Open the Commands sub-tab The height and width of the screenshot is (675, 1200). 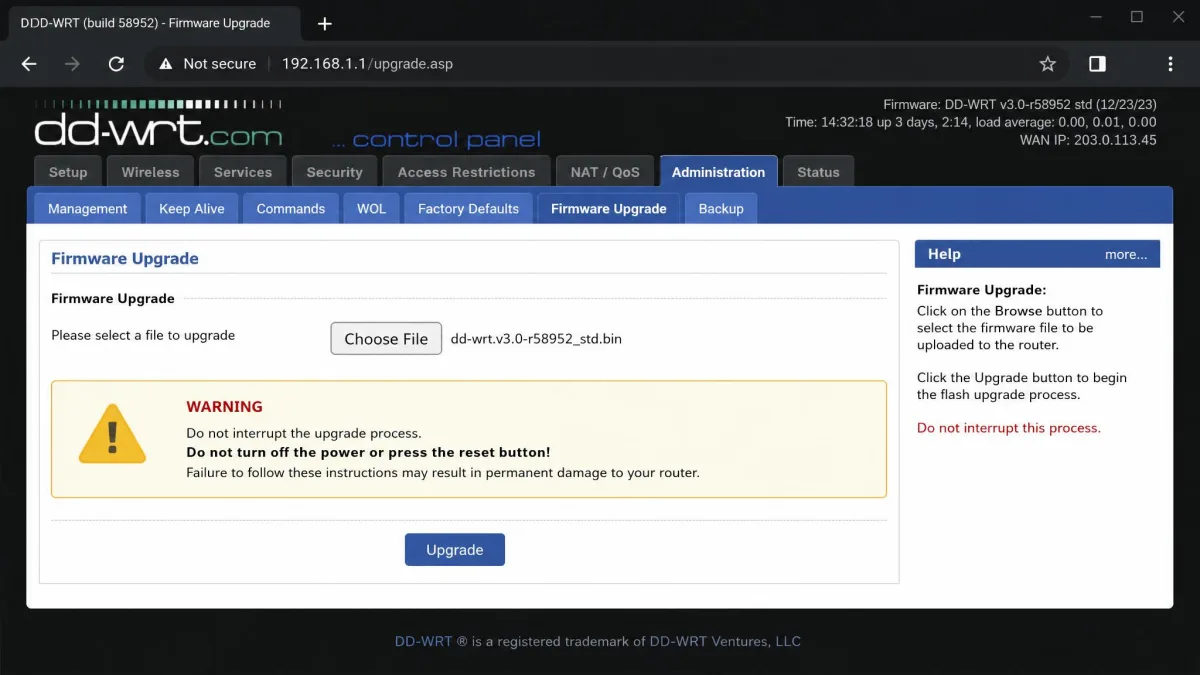[291, 209]
